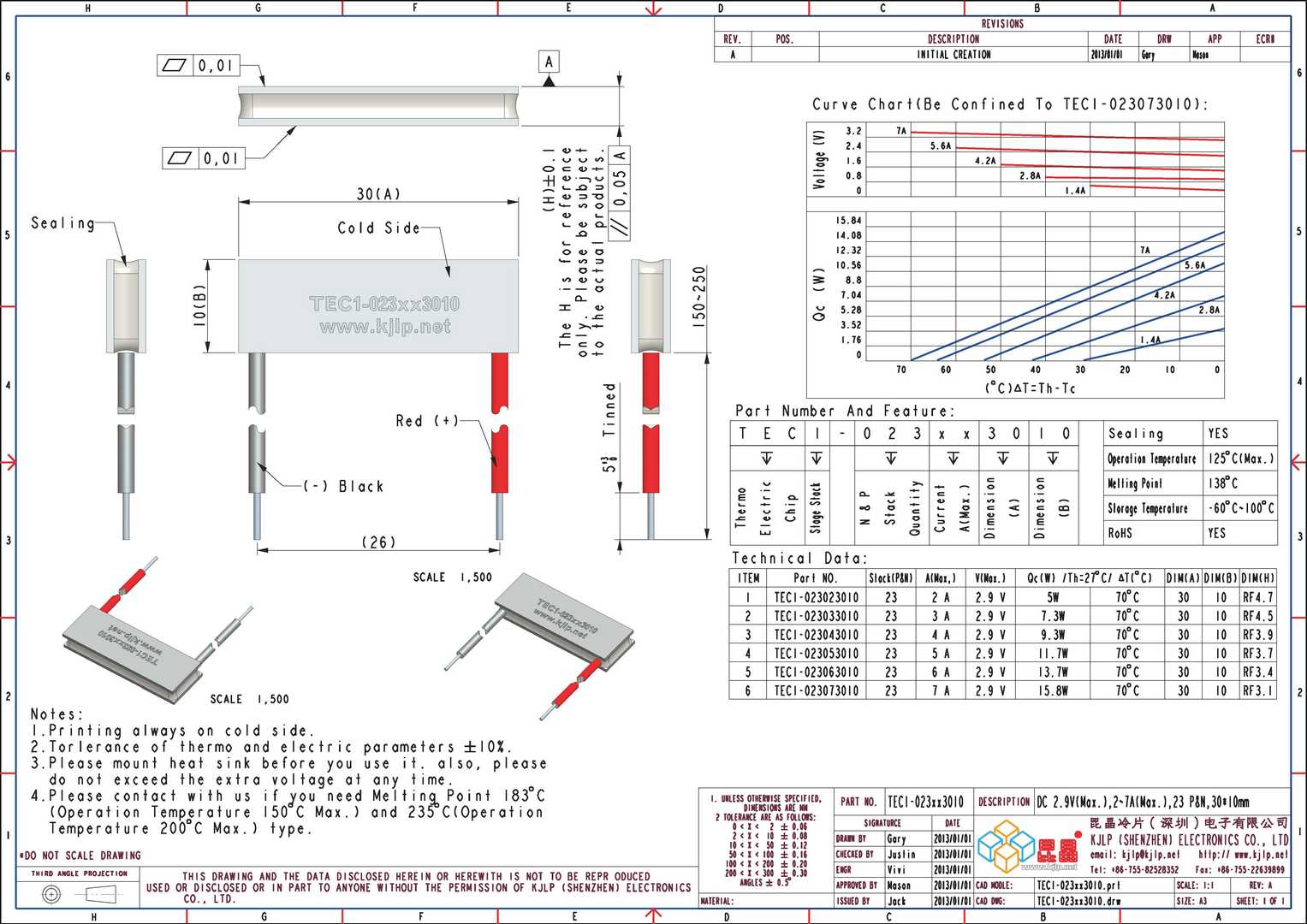Click the datum A box above the side view
The height and width of the screenshot is (924, 1307).
click(550, 62)
